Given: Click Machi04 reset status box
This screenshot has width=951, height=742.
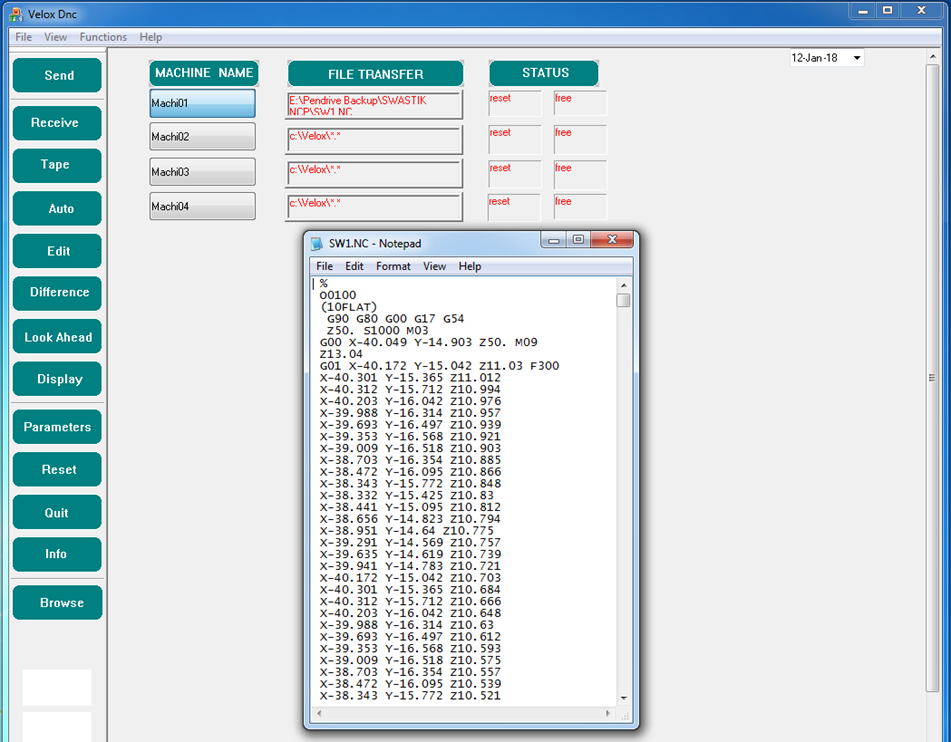Looking at the screenshot, I should pos(514,207).
